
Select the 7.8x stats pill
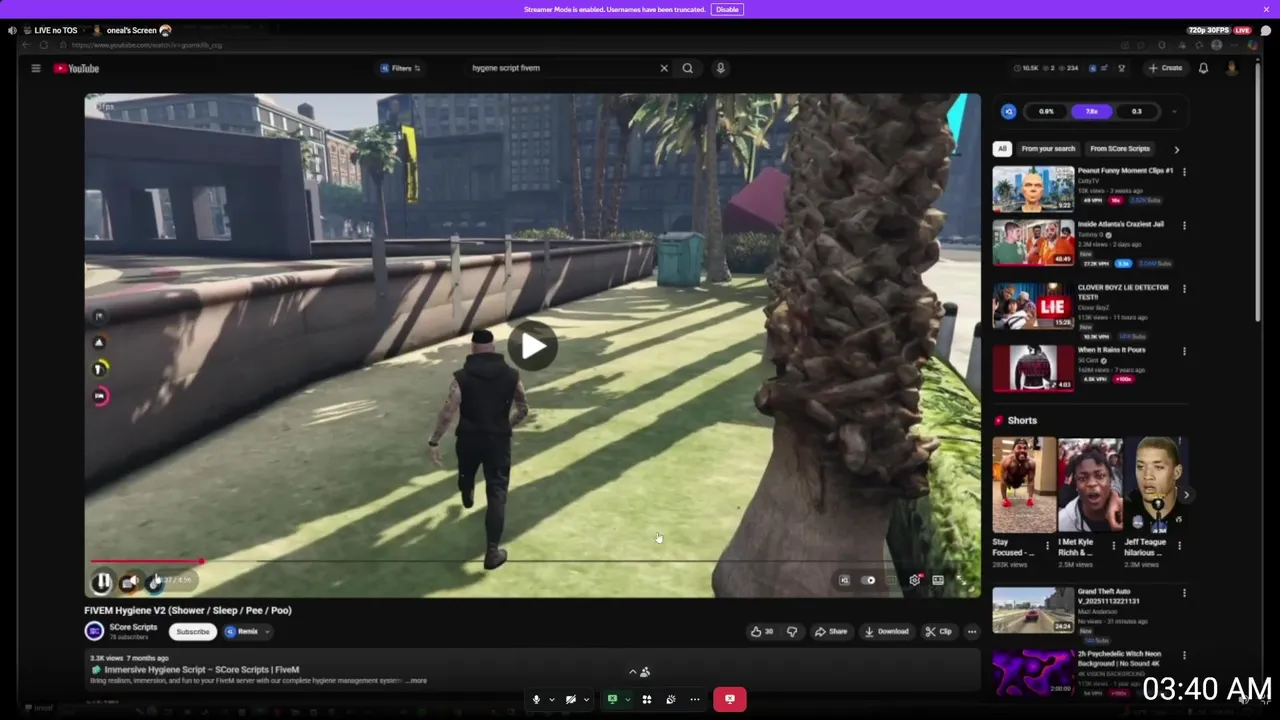1091,111
